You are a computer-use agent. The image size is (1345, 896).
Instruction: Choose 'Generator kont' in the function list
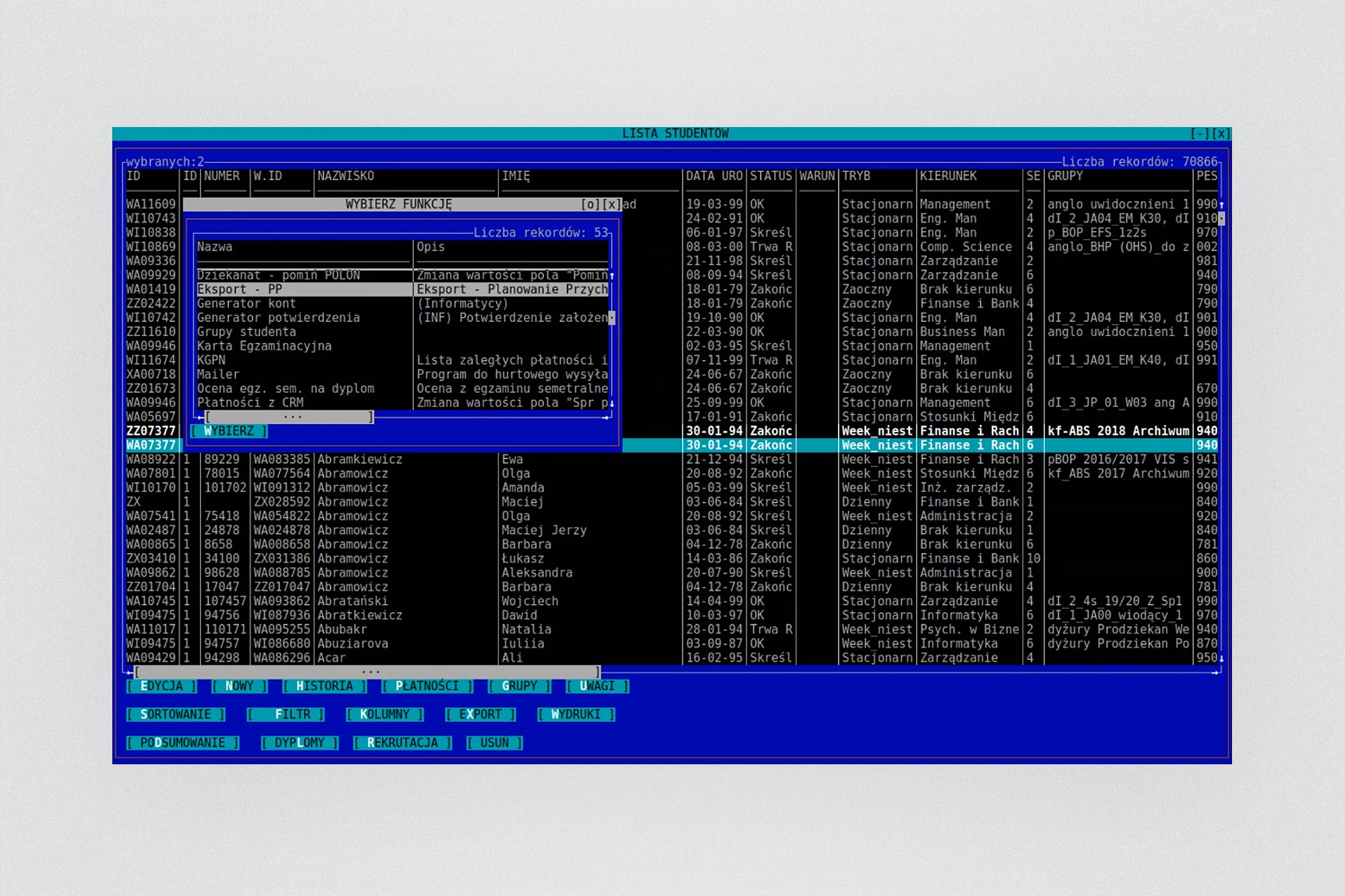402,303
